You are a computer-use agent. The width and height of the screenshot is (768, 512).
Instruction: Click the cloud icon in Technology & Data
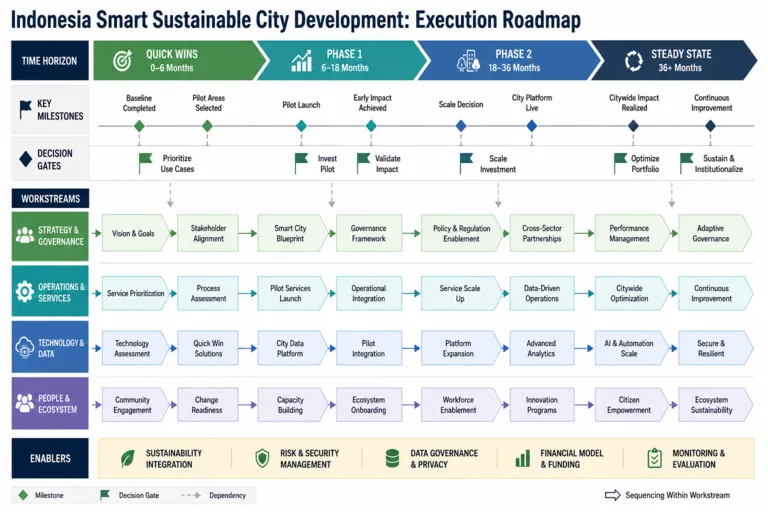[24, 347]
